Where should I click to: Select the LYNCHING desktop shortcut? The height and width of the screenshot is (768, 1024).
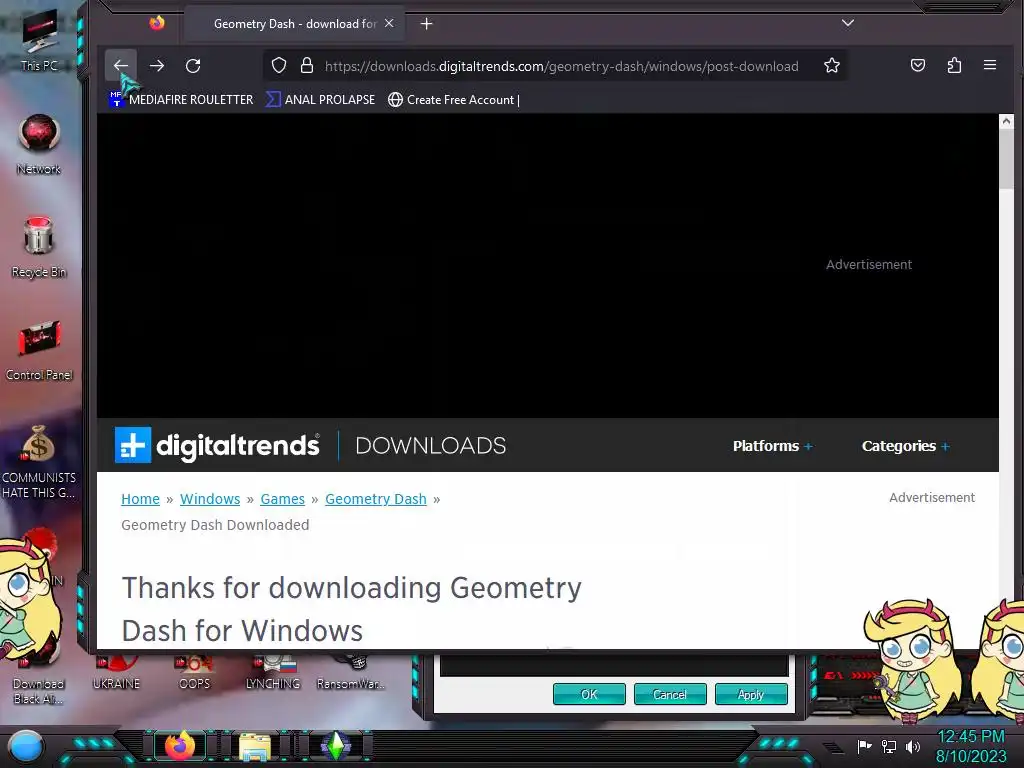click(x=273, y=672)
